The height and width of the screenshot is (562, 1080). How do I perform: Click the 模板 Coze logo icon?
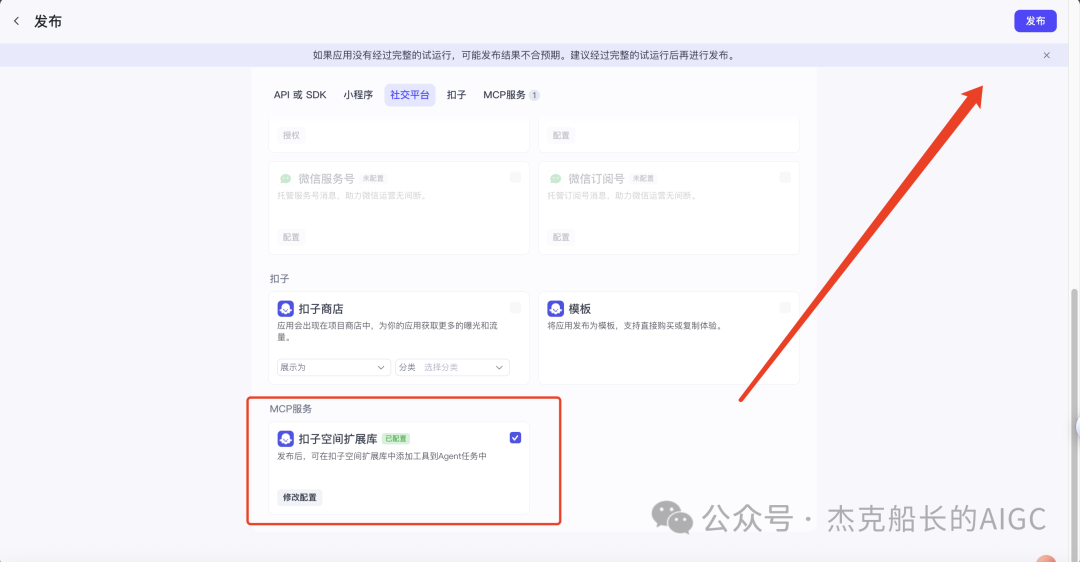555,309
